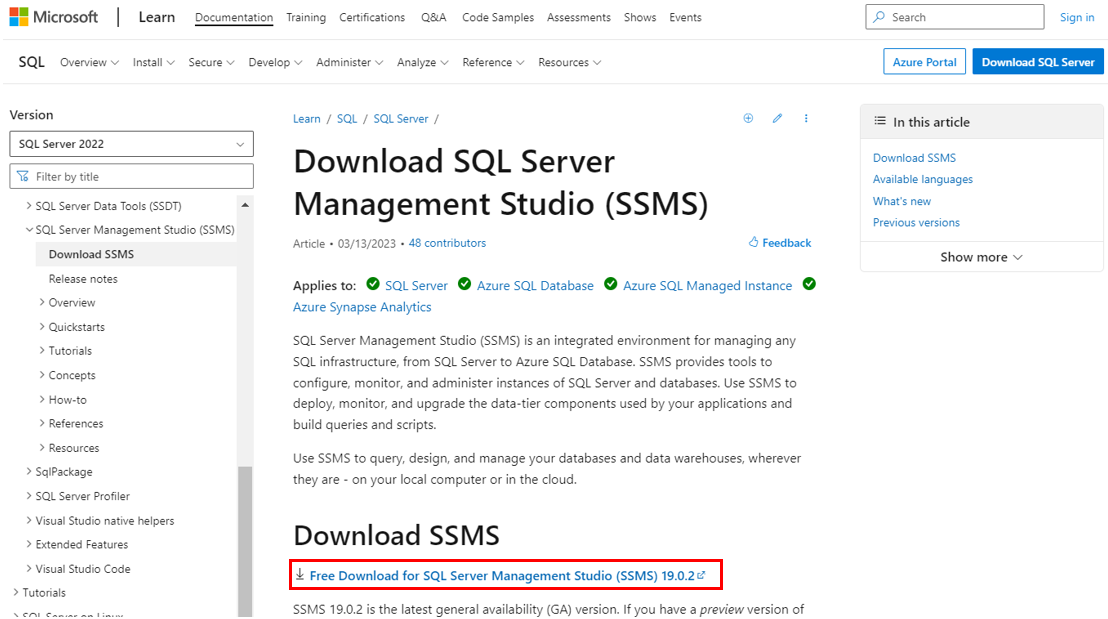1108x619 pixels.
Task: Open Code Samples tab
Action: (498, 17)
